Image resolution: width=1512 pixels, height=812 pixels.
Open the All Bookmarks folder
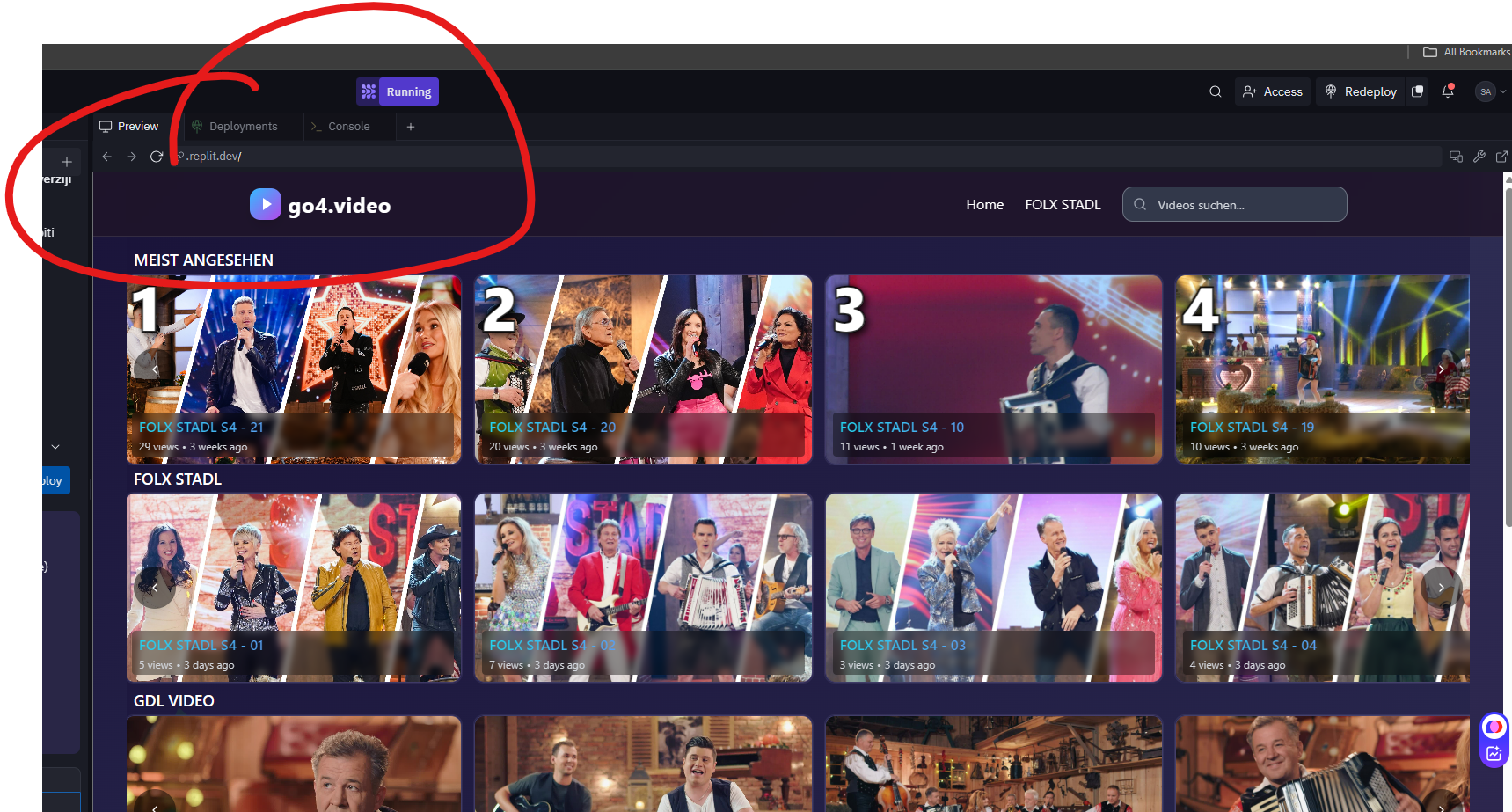1466,52
